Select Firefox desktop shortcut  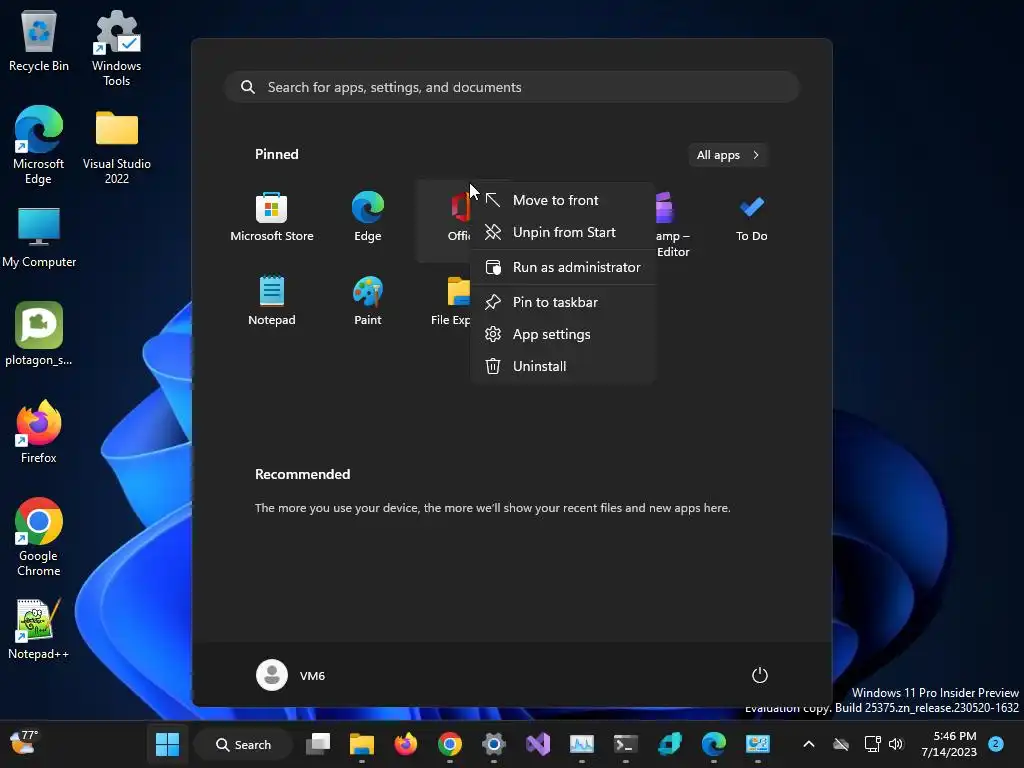coord(39,432)
